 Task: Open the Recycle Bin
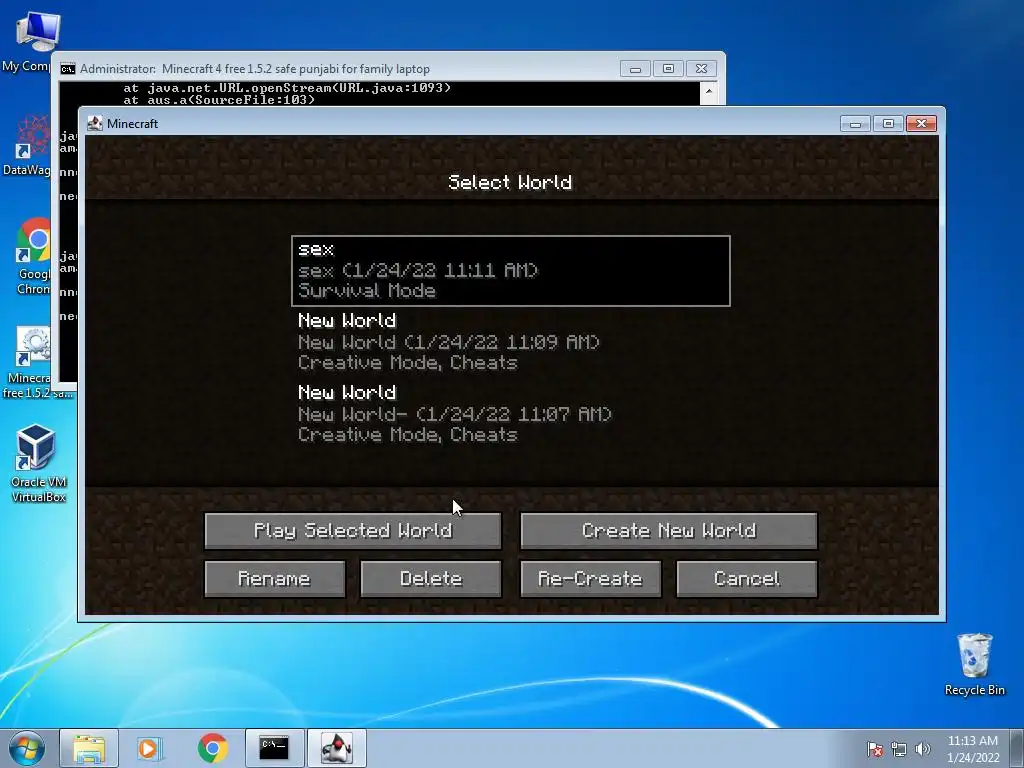[x=974, y=664]
